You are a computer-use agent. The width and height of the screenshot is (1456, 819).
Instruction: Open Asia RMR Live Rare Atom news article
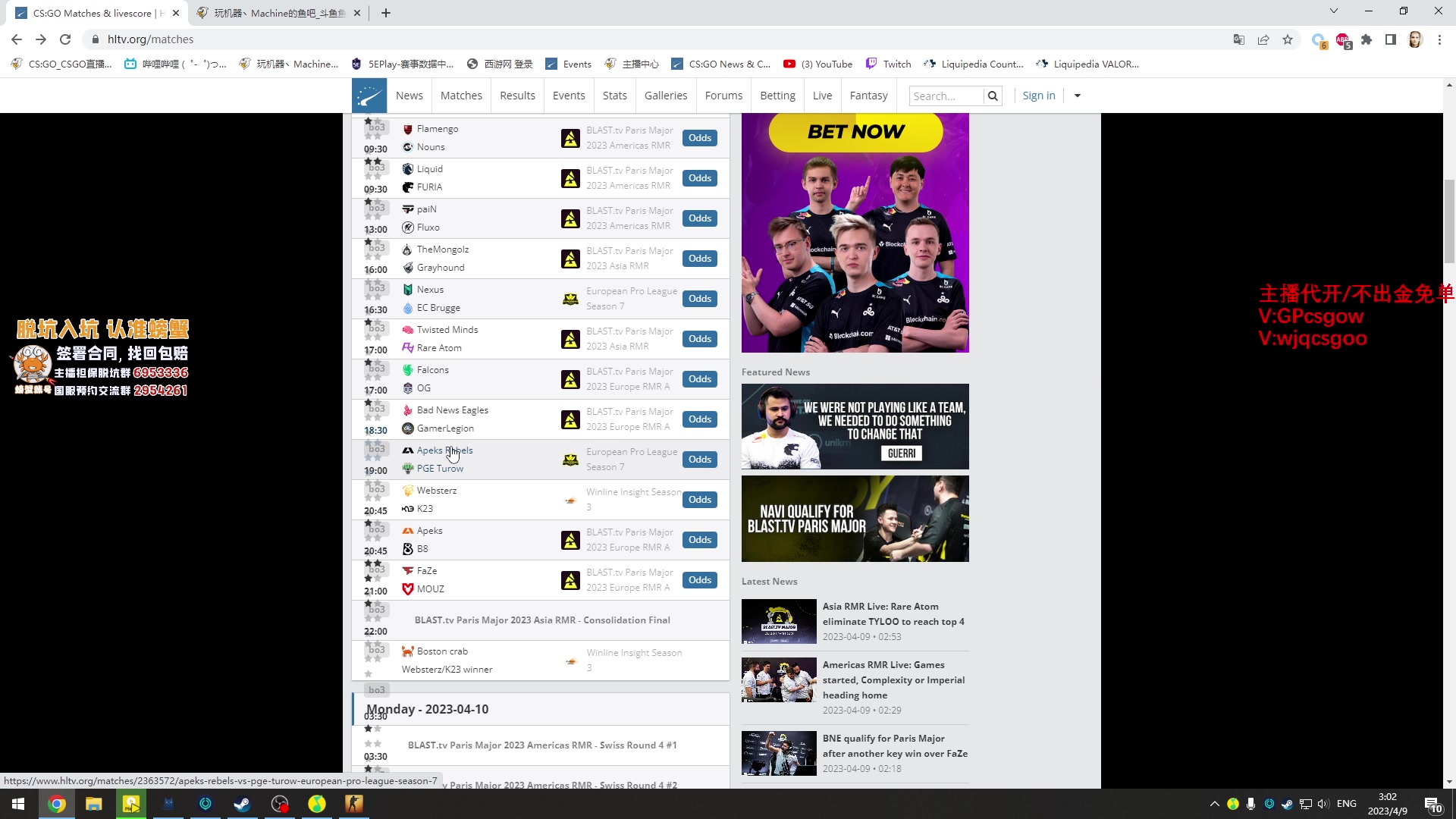tap(855, 622)
